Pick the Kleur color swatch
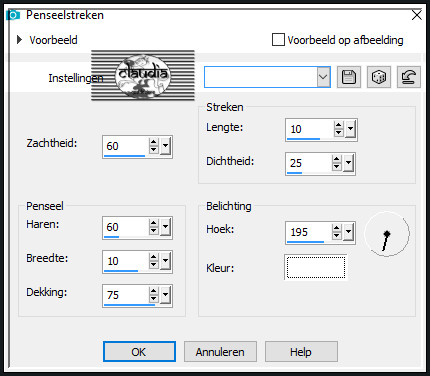The image size is (430, 376). [x=316, y=267]
